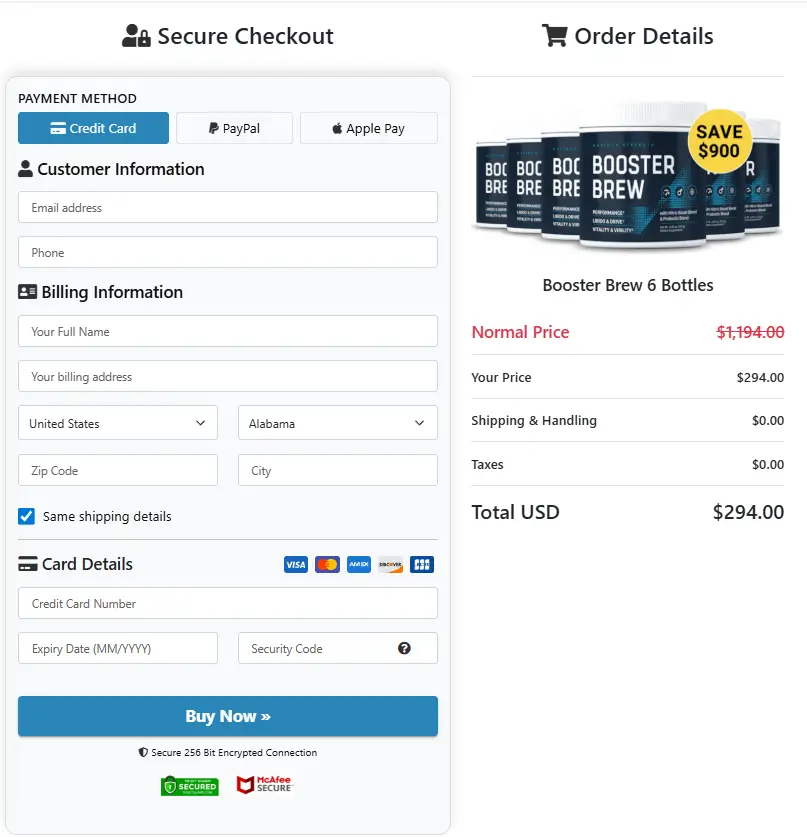Toggle the shipping details checkbox off
This screenshot has width=807, height=837.
tap(25, 516)
